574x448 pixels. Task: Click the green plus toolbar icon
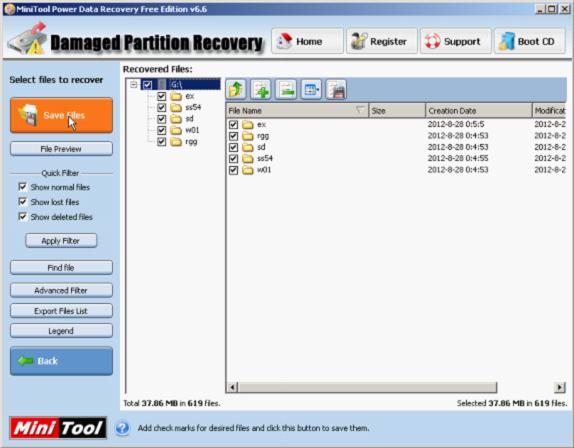(261, 90)
